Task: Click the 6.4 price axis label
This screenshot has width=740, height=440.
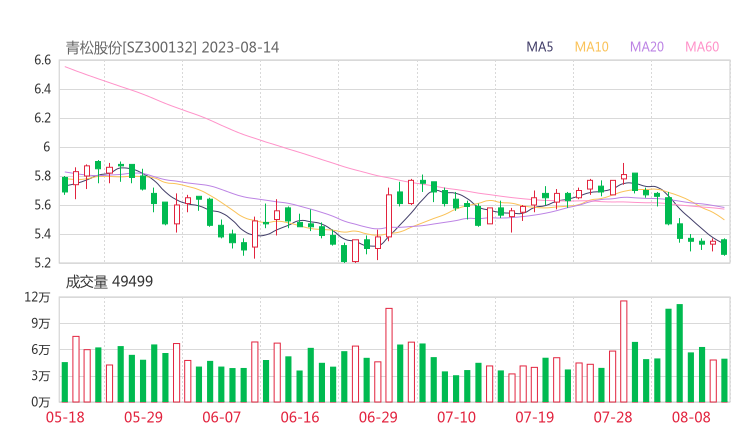Action: click(x=42, y=89)
